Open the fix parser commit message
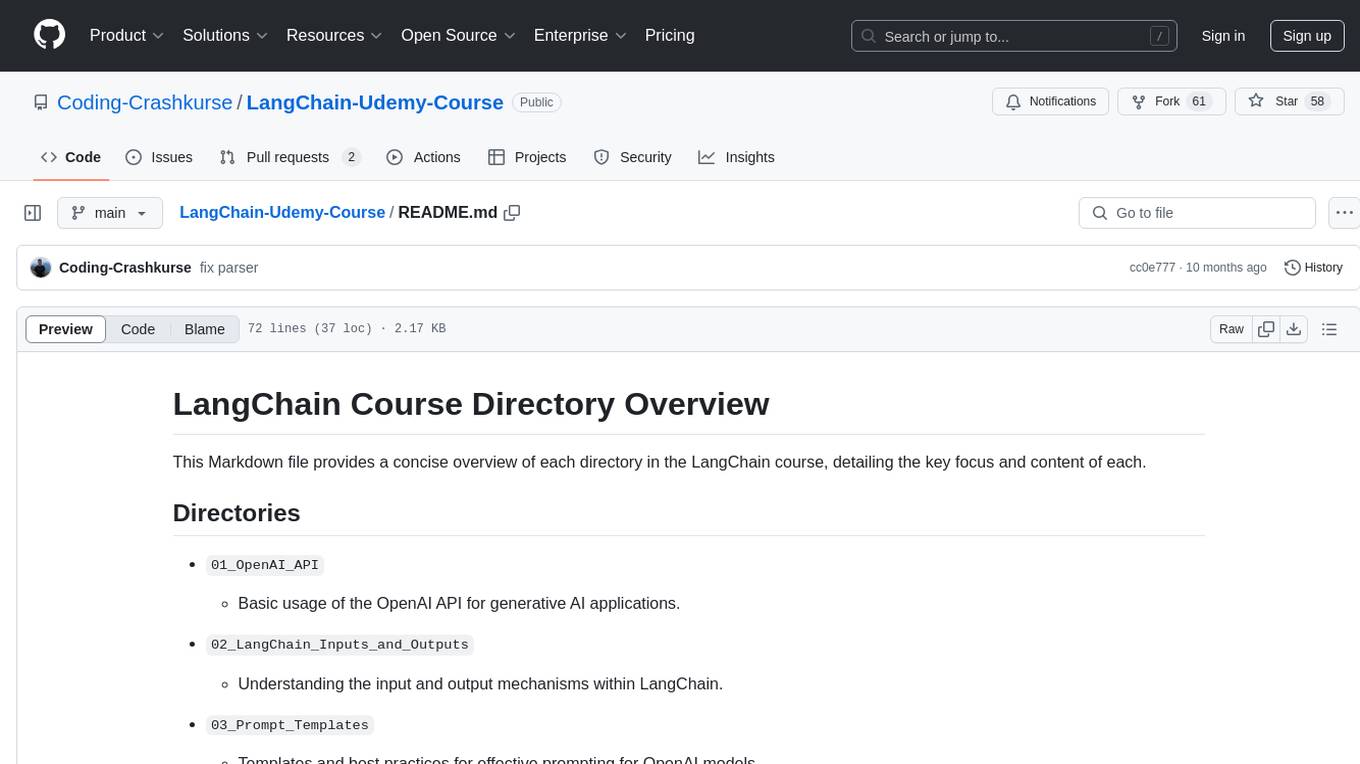1360x764 pixels. point(228,268)
